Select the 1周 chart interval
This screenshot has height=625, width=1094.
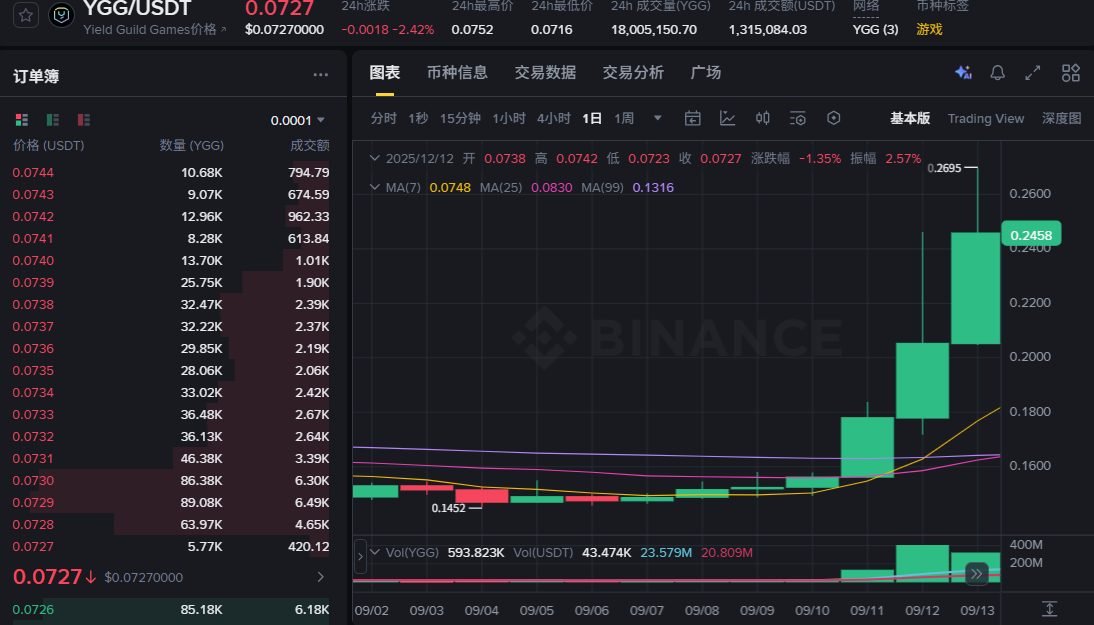click(x=624, y=119)
